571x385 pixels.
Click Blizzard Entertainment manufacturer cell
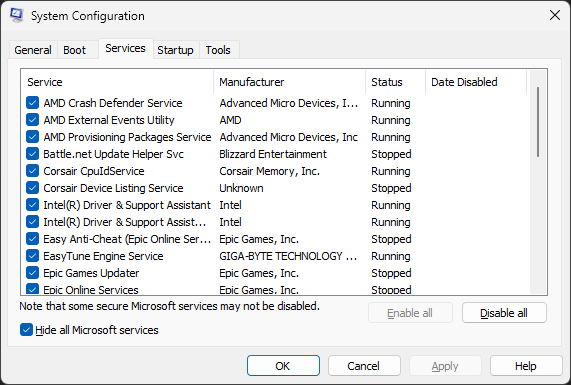click(273, 154)
